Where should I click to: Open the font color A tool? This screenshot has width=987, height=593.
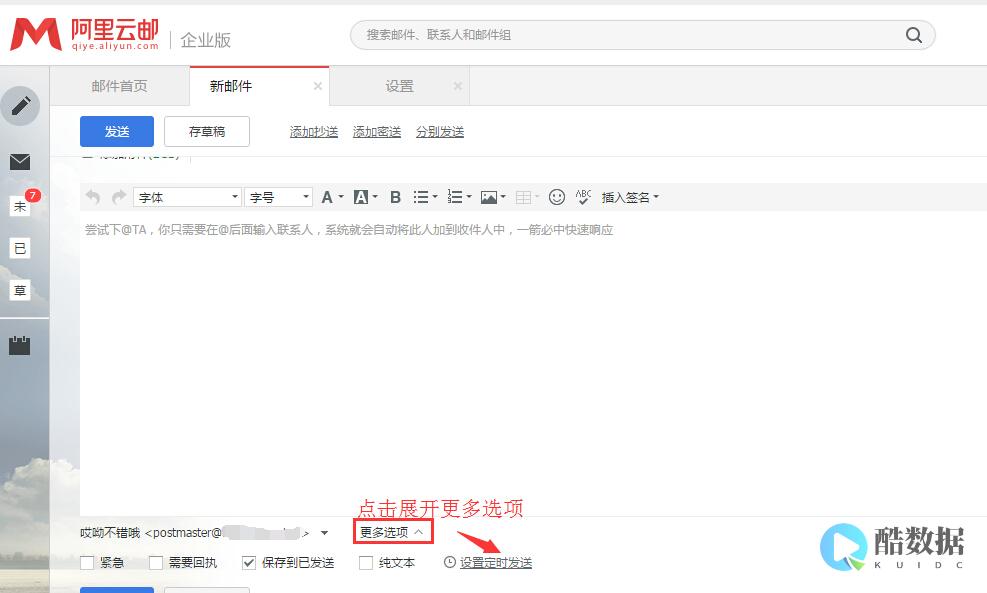click(x=327, y=197)
